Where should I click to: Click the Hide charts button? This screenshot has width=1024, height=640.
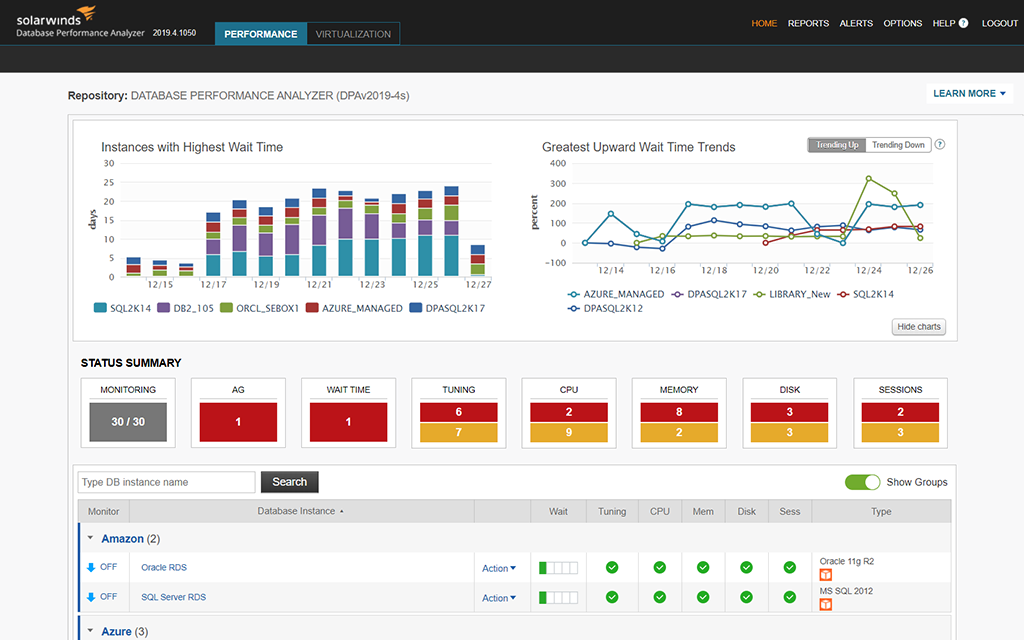tap(918, 327)
